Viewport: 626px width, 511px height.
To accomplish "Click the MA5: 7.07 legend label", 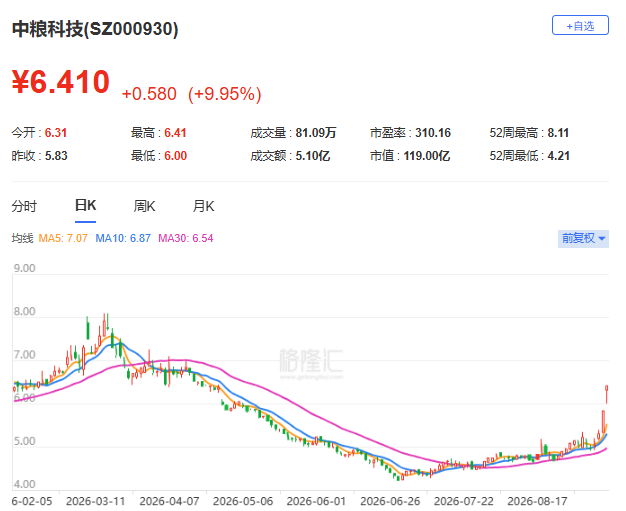I will [63, 238].
